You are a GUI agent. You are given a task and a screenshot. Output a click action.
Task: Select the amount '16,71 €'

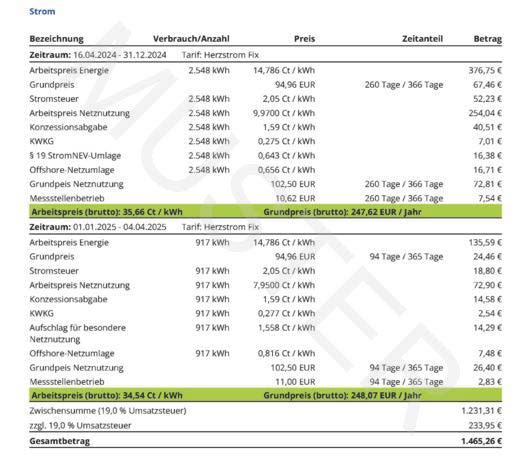tap(487, 170)
